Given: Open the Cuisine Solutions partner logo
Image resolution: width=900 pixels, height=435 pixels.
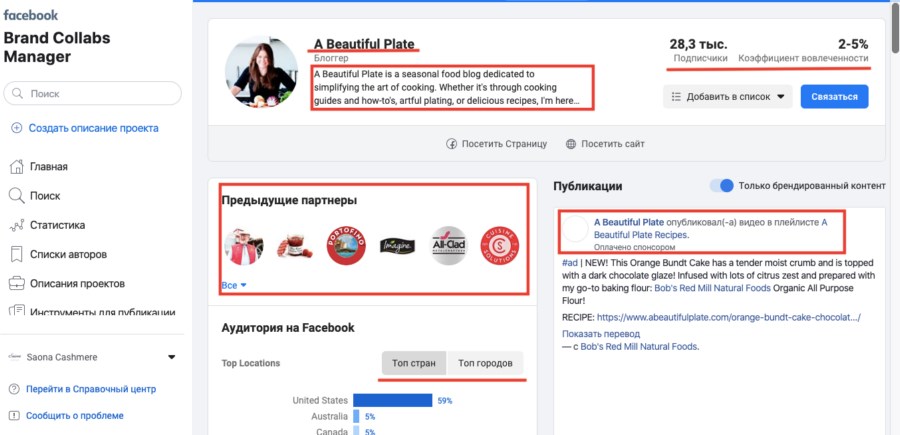Looking at the screenshot, I should pos(499,246).
